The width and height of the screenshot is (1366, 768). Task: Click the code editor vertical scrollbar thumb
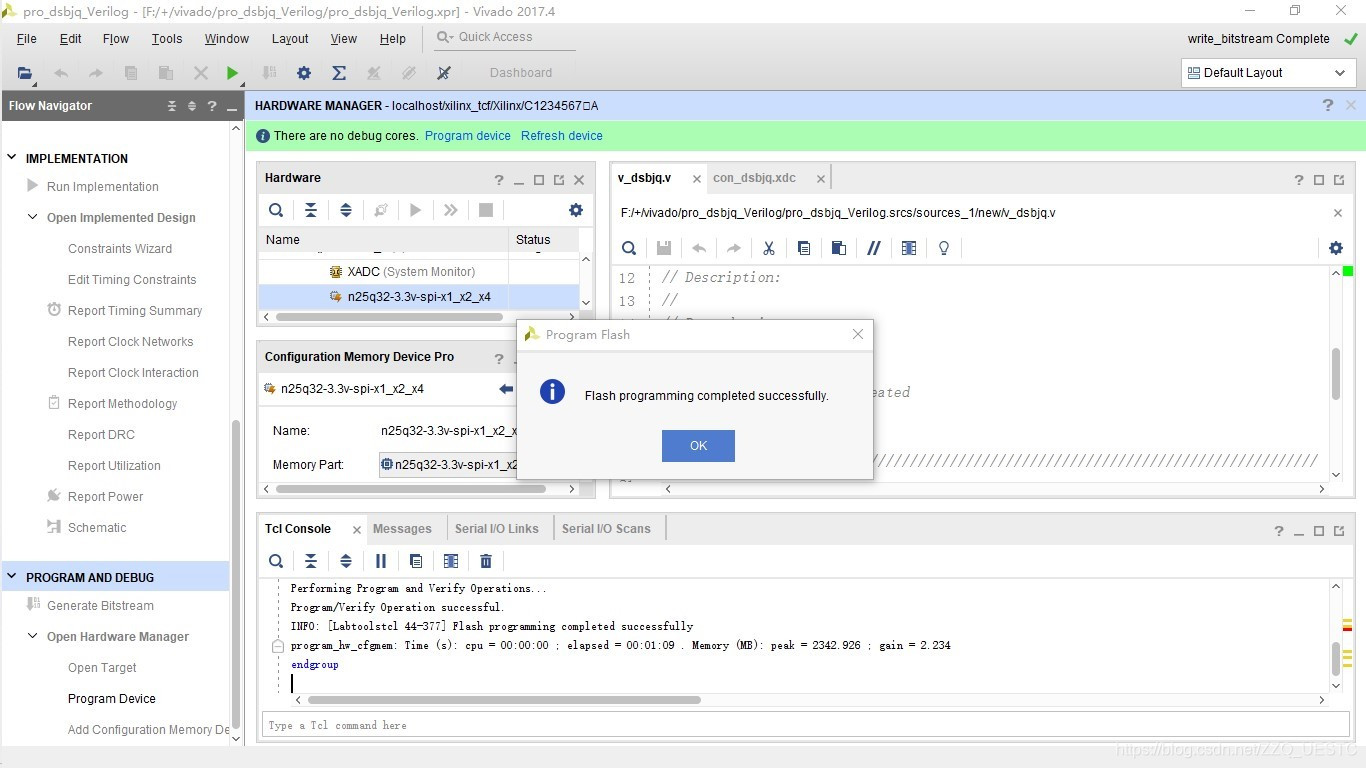[1336, 373]
